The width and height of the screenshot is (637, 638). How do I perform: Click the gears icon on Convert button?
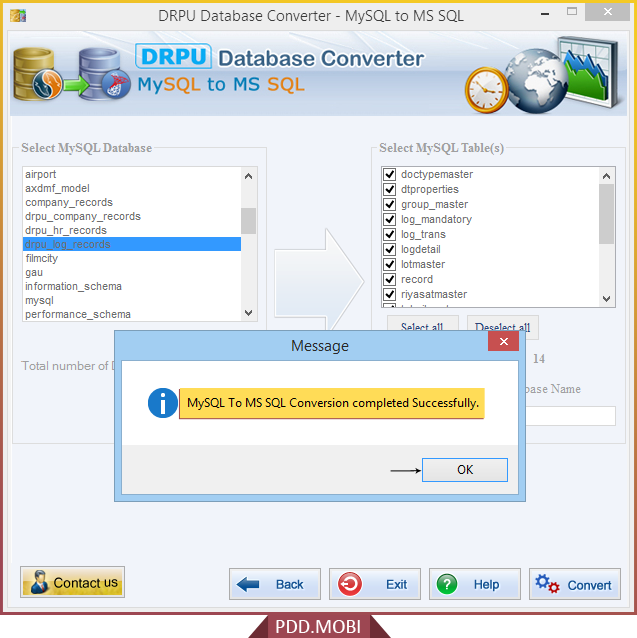pyautogui.click(x=547, y=583)
